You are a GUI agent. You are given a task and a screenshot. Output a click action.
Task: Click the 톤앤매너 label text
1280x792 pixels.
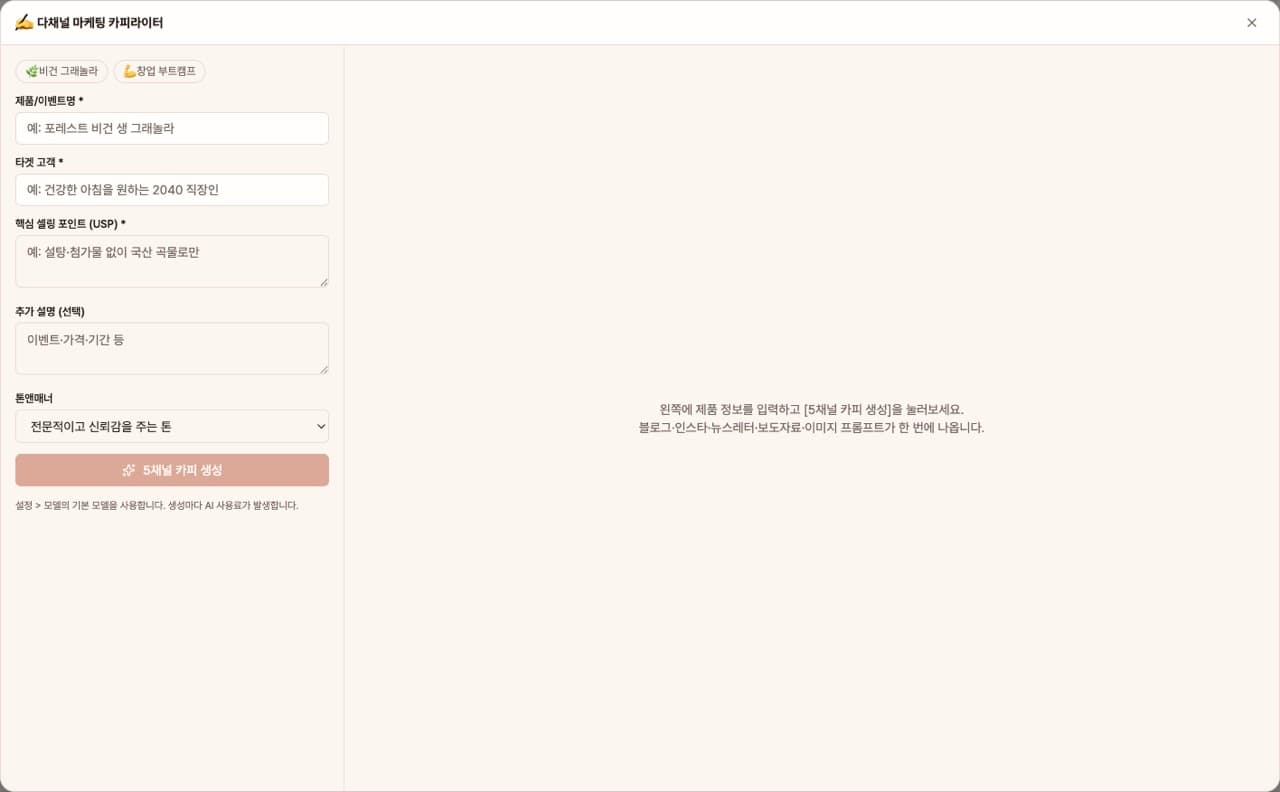pyautogui.click(x=34, y=398)
